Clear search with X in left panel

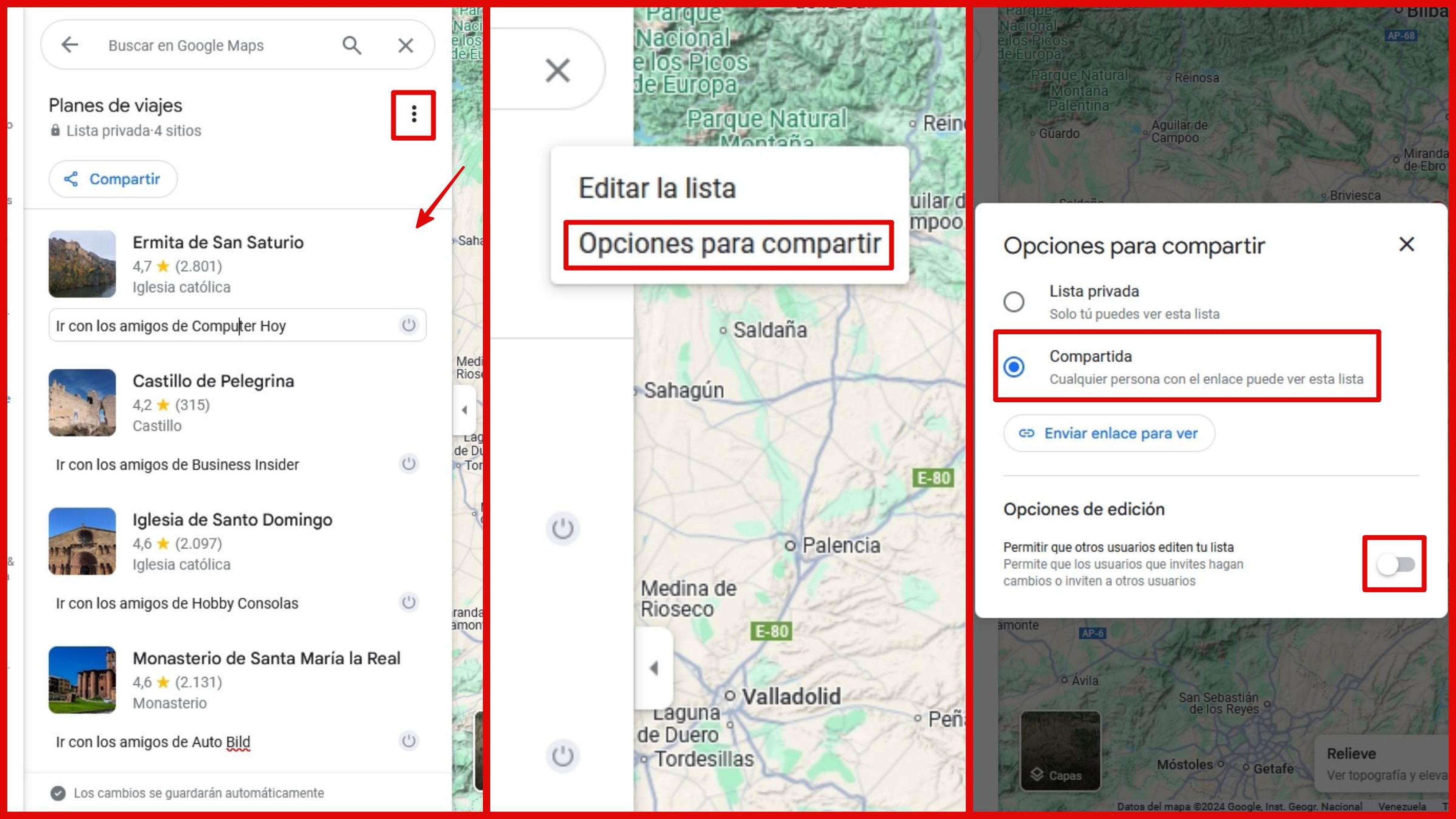406,45
